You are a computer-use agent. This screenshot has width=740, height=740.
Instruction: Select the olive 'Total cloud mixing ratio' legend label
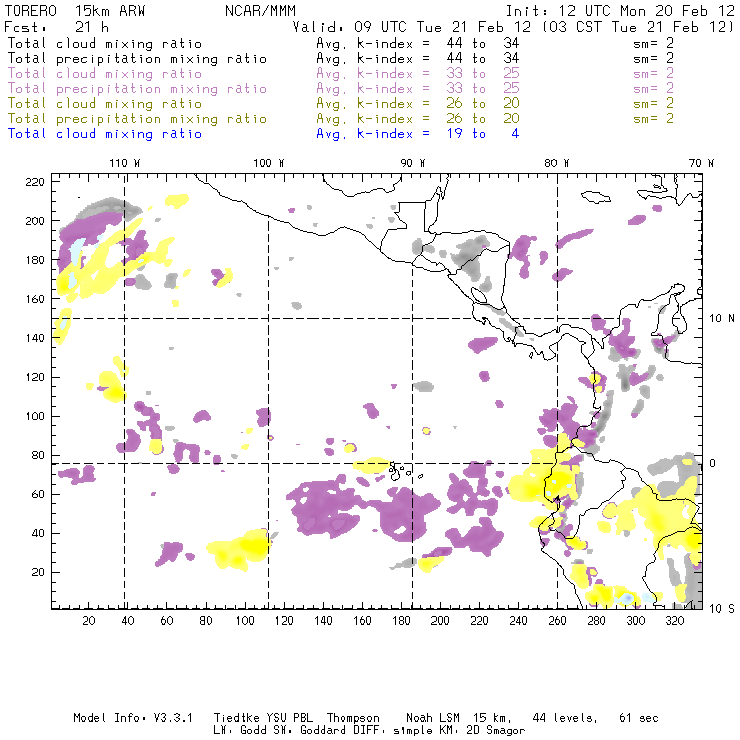click(105, 104)
